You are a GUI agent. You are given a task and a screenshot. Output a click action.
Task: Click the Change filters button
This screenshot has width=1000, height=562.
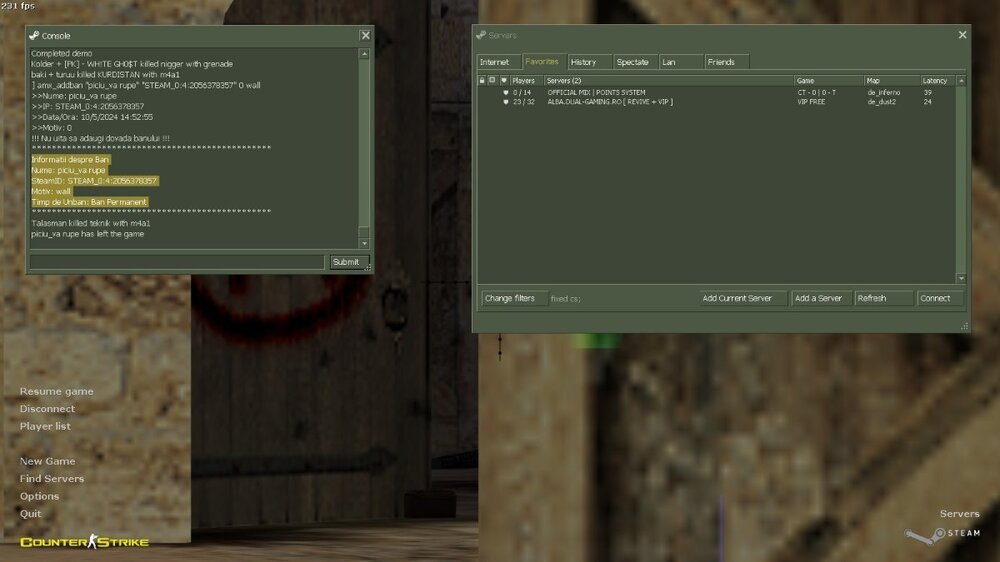tap(510, 298)
